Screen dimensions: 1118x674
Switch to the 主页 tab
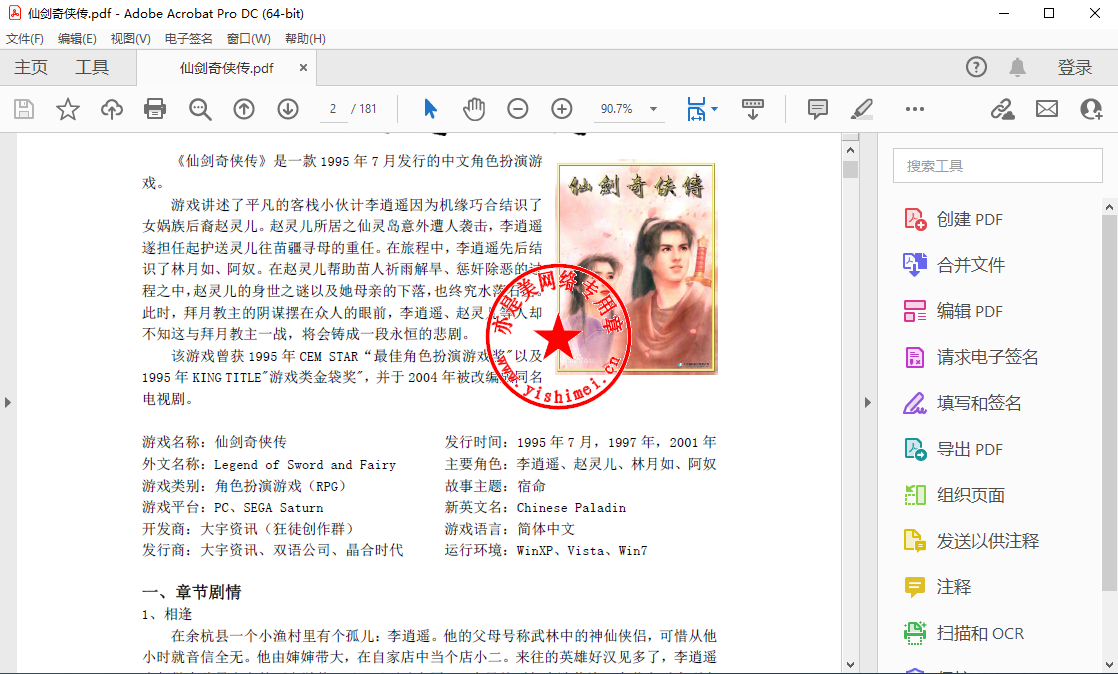pyautogui.click(x=31, y=67)
